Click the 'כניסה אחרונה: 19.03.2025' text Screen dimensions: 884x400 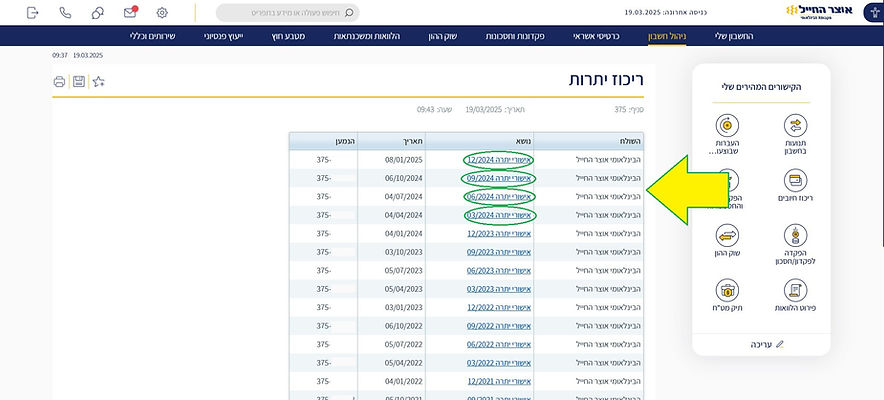666,11
